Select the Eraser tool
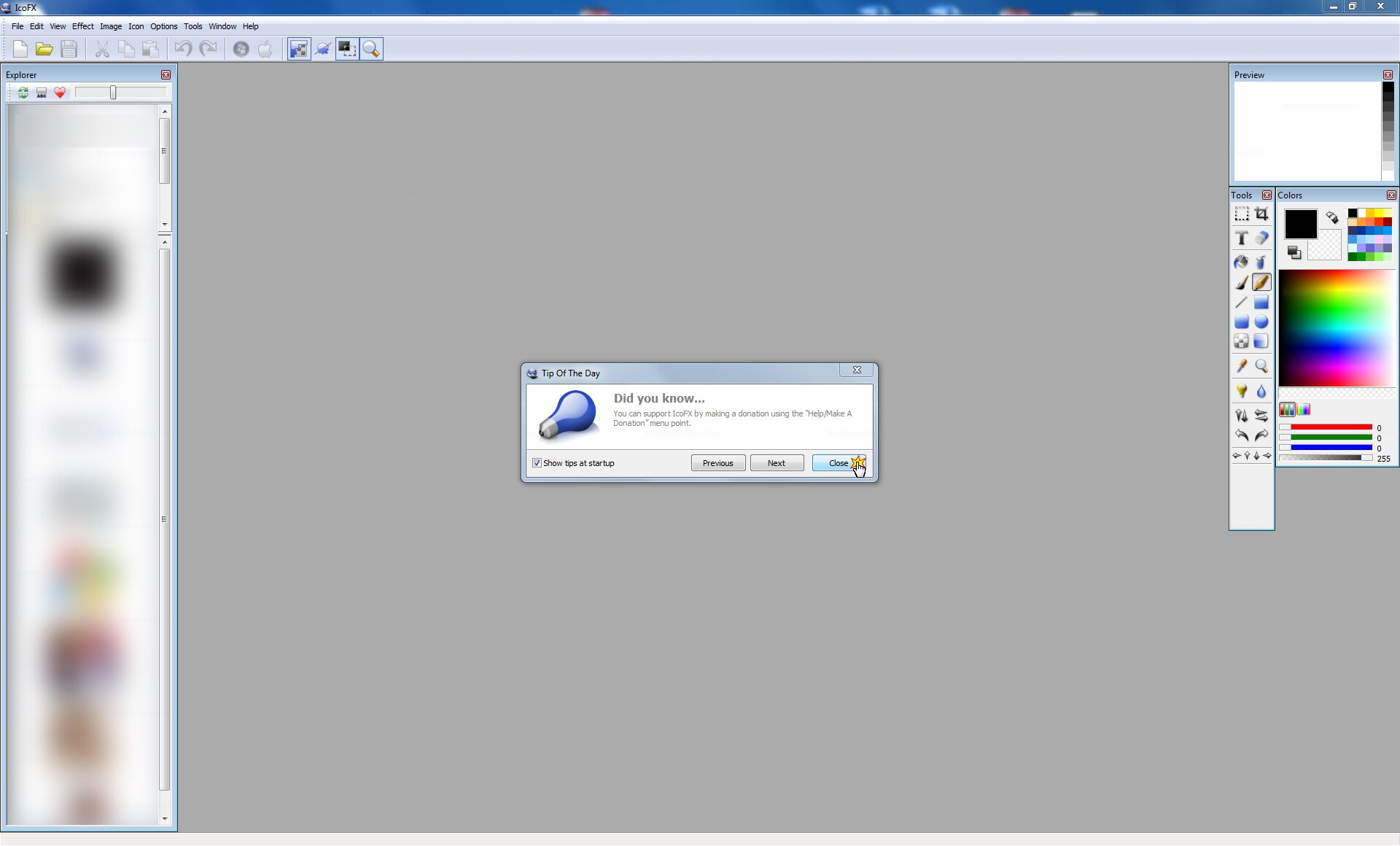Screen dimensions: 1400x846 (x=1261, y=238)
